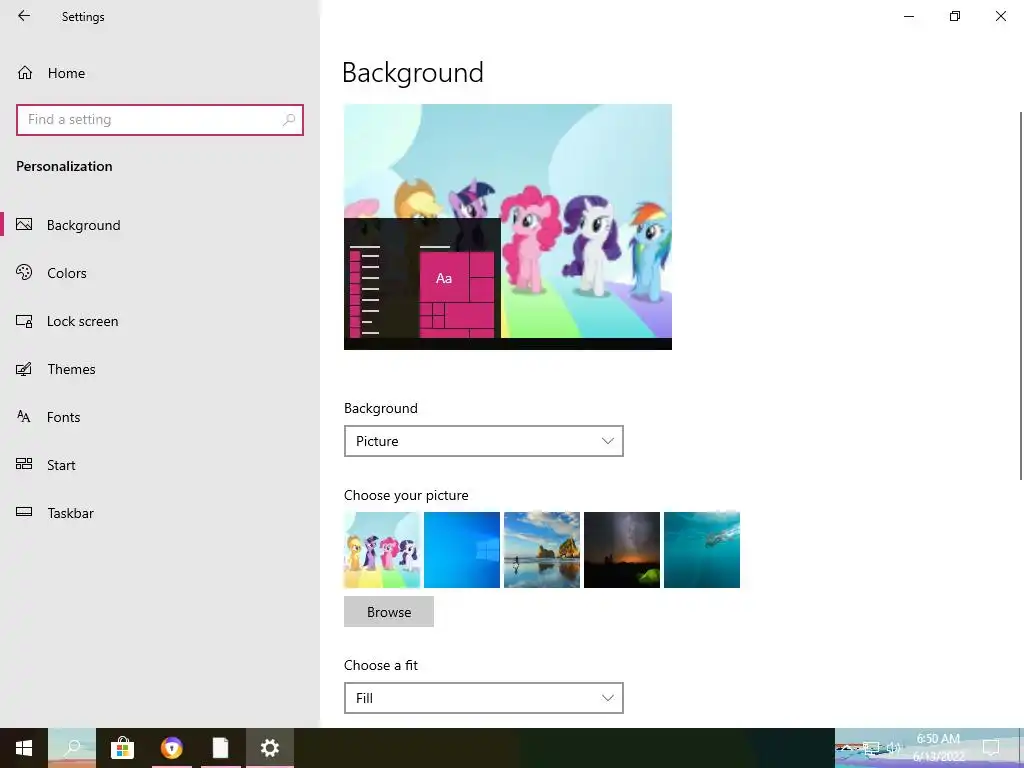Choose the night sky tent wallpaper thumbnail

point(622,550)
